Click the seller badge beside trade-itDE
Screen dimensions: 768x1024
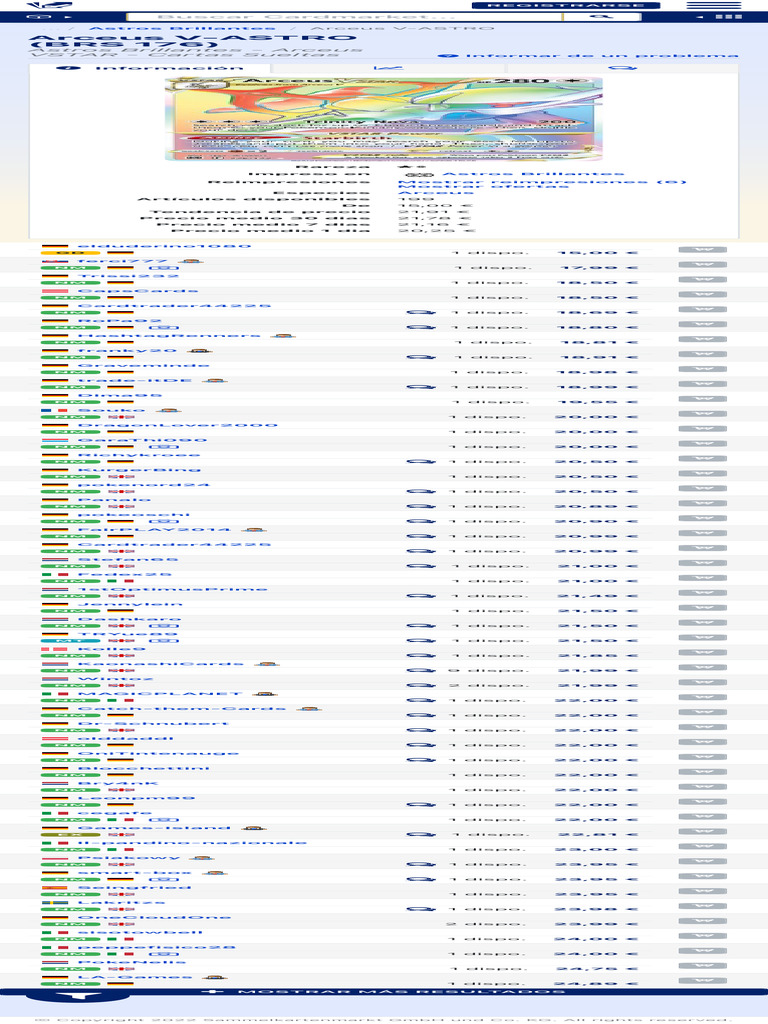coord(214,380)
